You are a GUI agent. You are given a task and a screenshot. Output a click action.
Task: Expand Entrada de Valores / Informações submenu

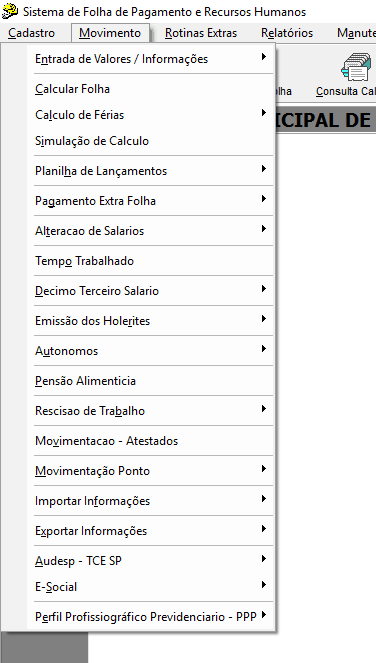151,59
